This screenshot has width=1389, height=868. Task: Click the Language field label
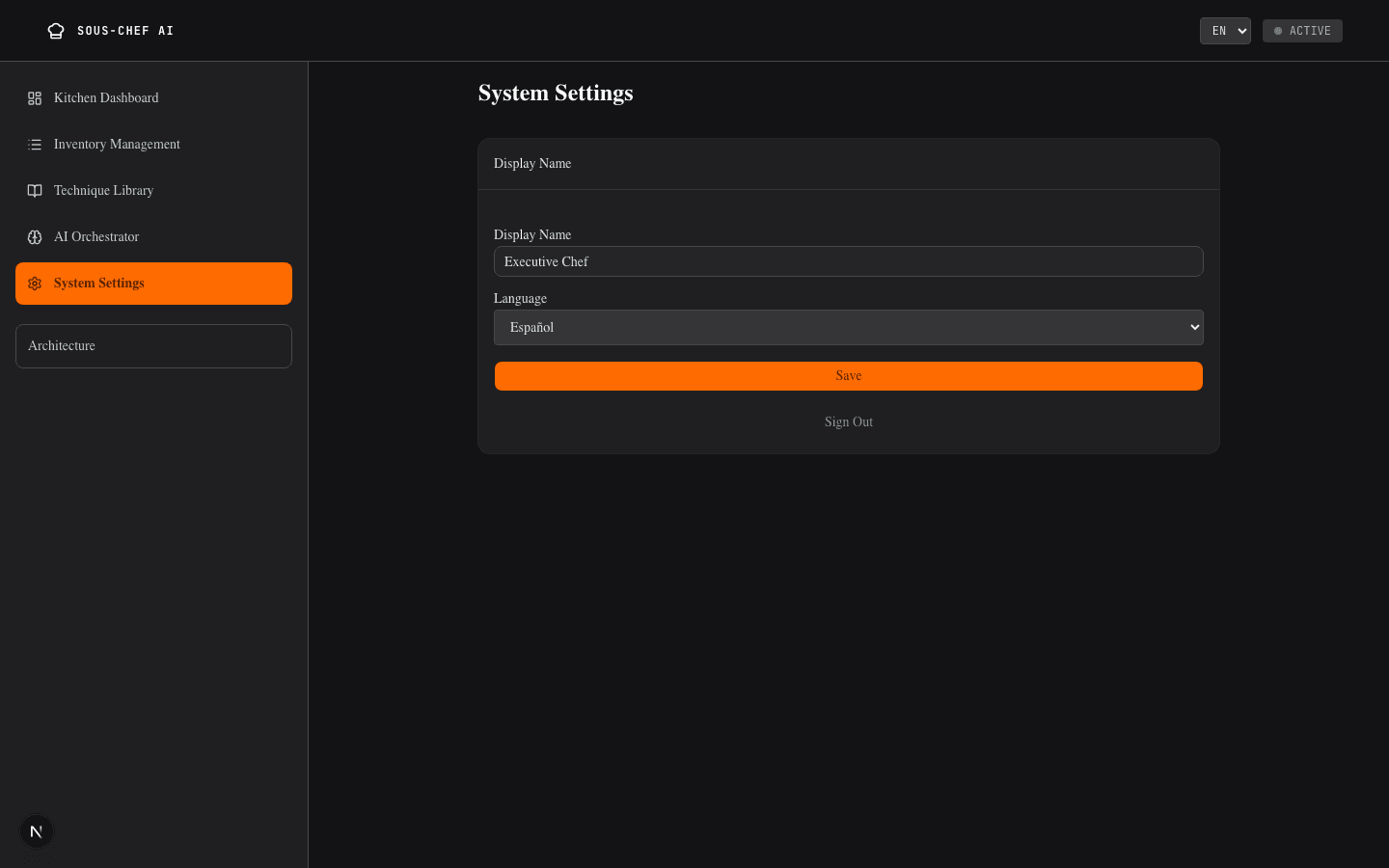tap(520, 299)
